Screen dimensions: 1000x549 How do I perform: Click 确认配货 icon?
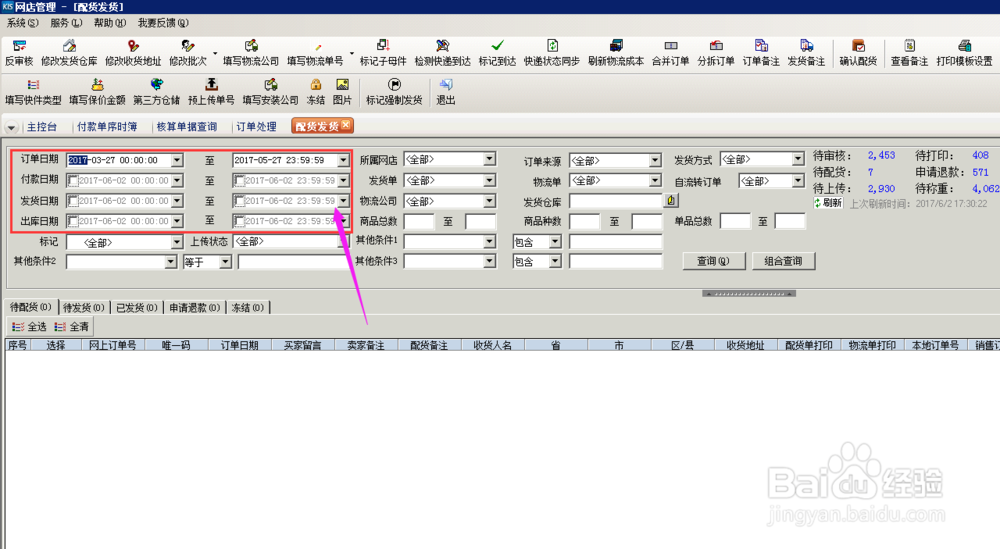(858, 53)
